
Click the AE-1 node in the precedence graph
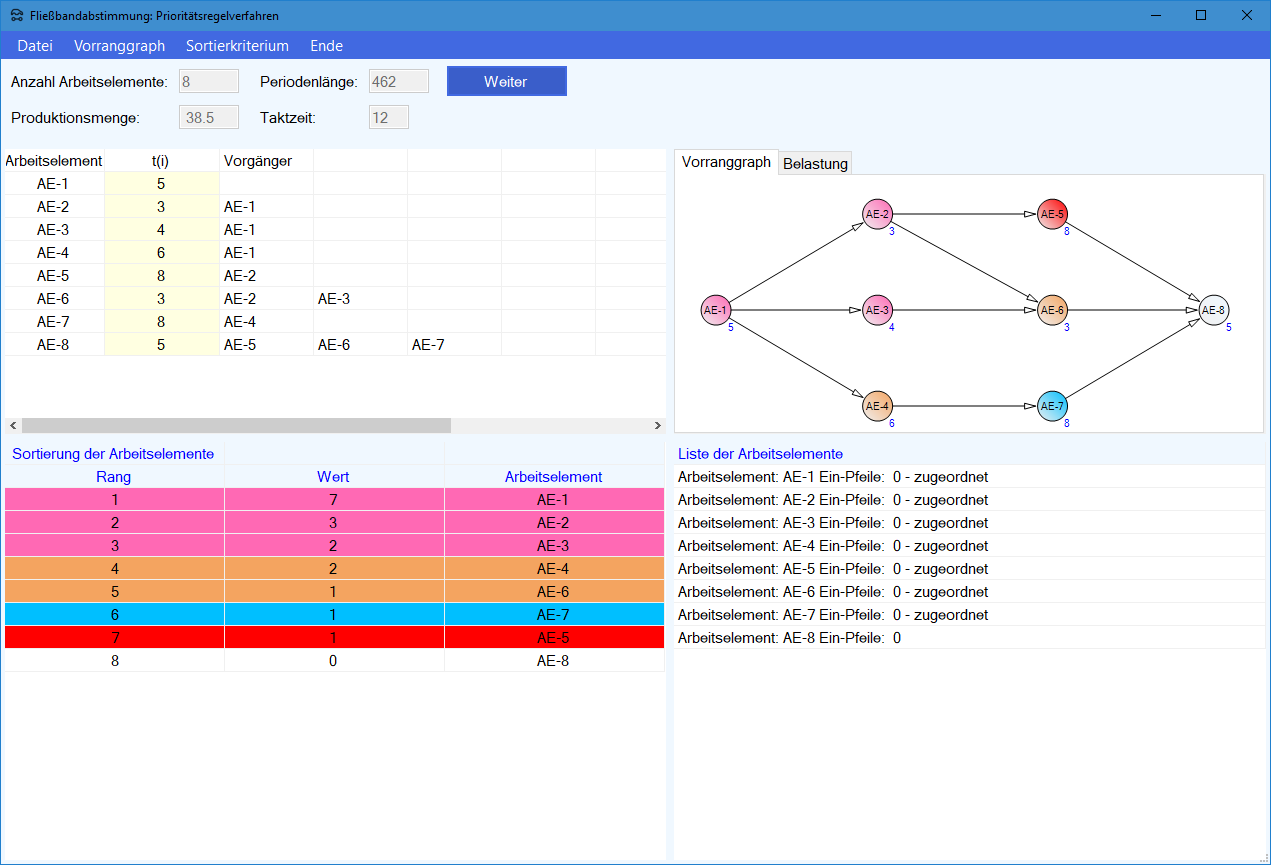[x=716, y=311]
